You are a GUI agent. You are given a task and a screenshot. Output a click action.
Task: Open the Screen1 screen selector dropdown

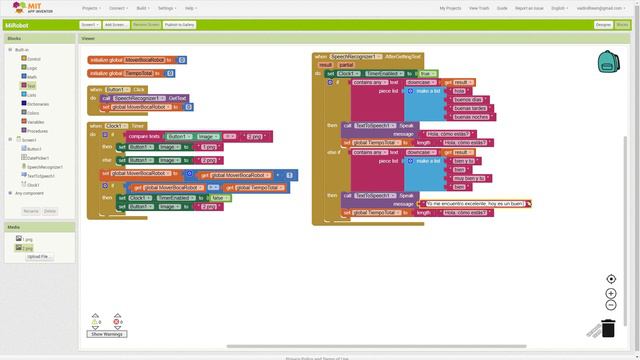click(x=90, y=25)
